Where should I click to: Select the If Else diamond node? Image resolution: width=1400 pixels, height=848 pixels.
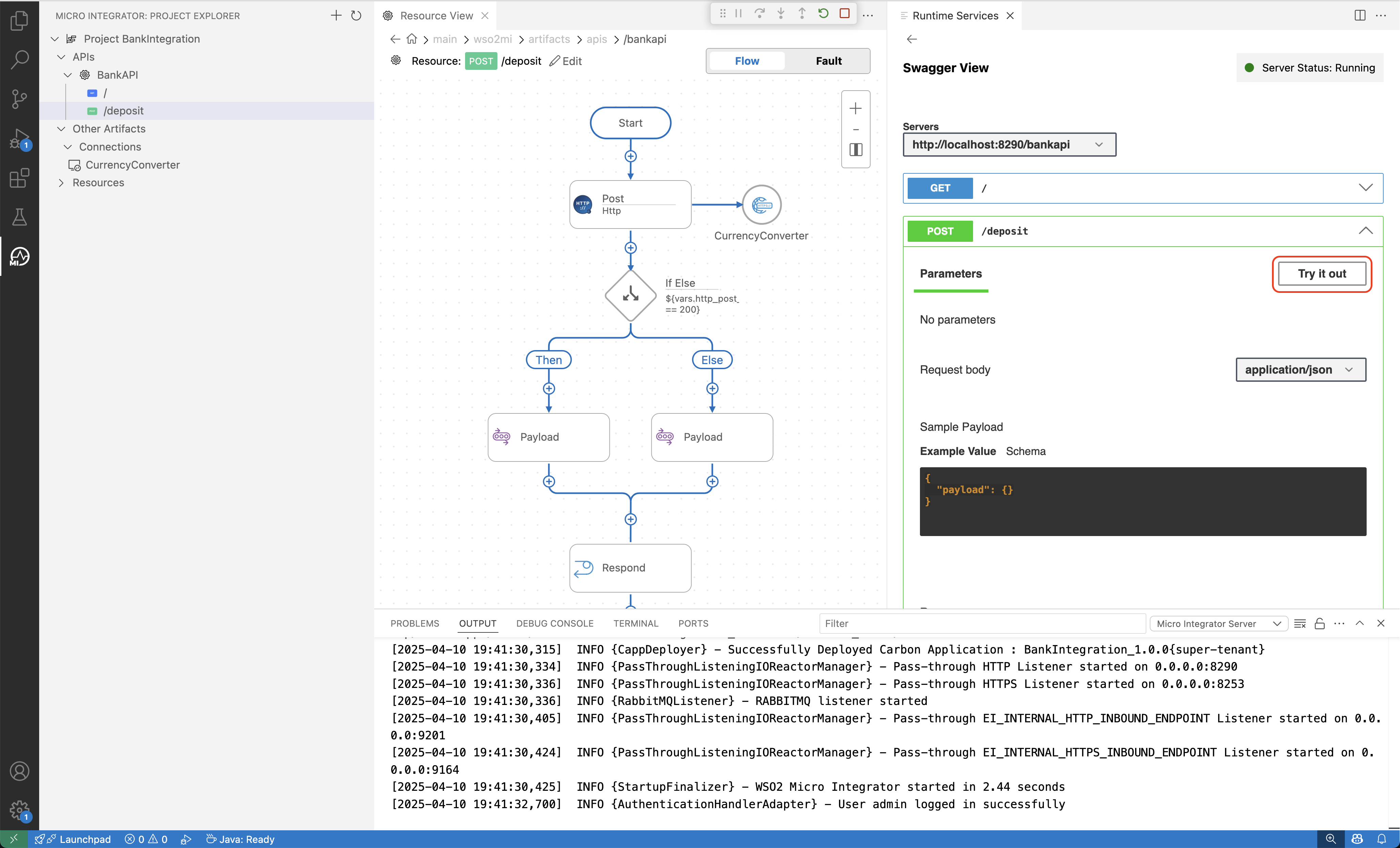point(630,295)
